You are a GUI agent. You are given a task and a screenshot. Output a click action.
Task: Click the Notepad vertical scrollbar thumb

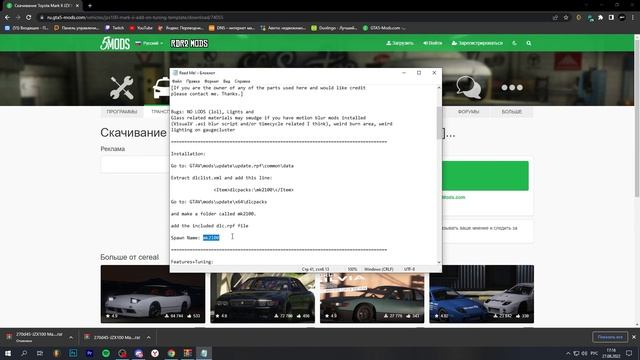(439, 122)
